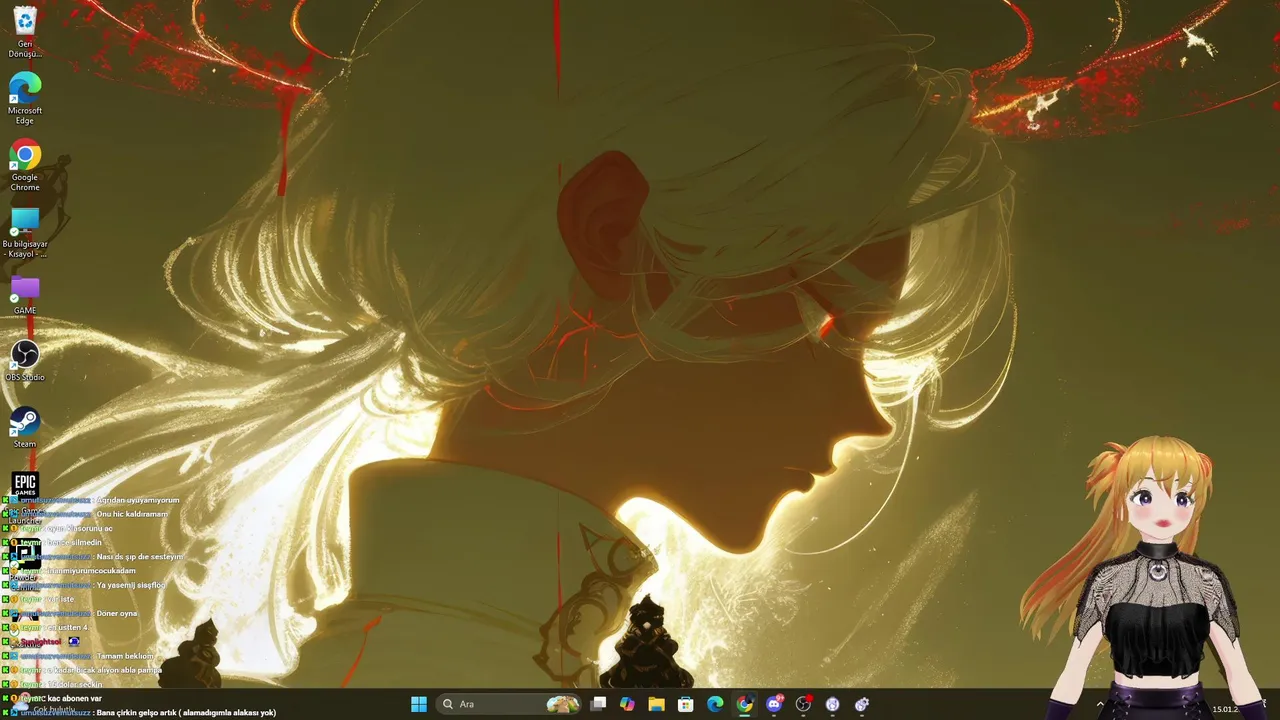Launch Steam from the desktop icon
The height and width of the screenshot is (720, 1280).
coord(25,428)
